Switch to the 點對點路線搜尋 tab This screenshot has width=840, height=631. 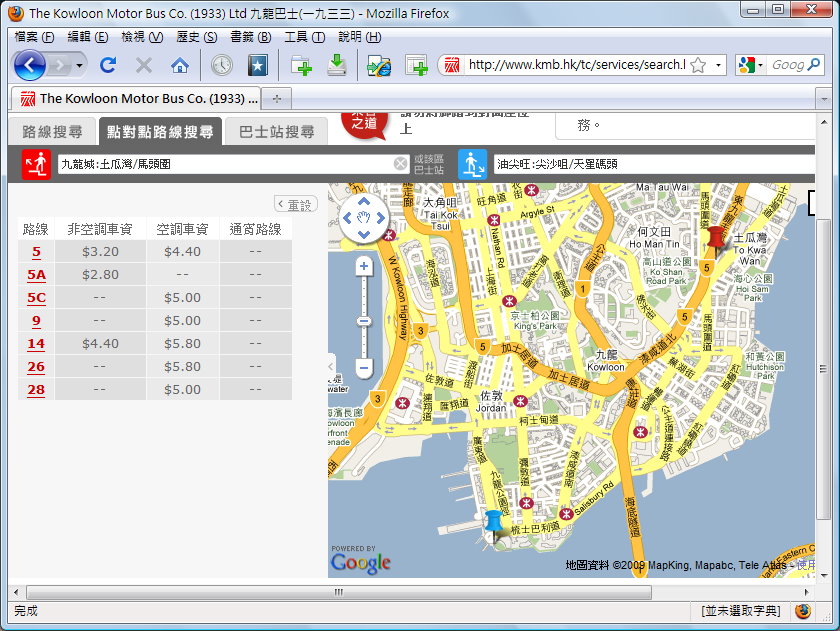click(160, 132)
